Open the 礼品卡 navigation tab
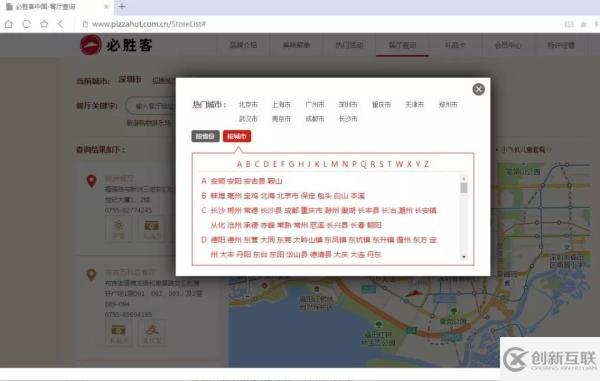Image resolution: width=600 pixels, height=381 pixels. pos(455,45)
